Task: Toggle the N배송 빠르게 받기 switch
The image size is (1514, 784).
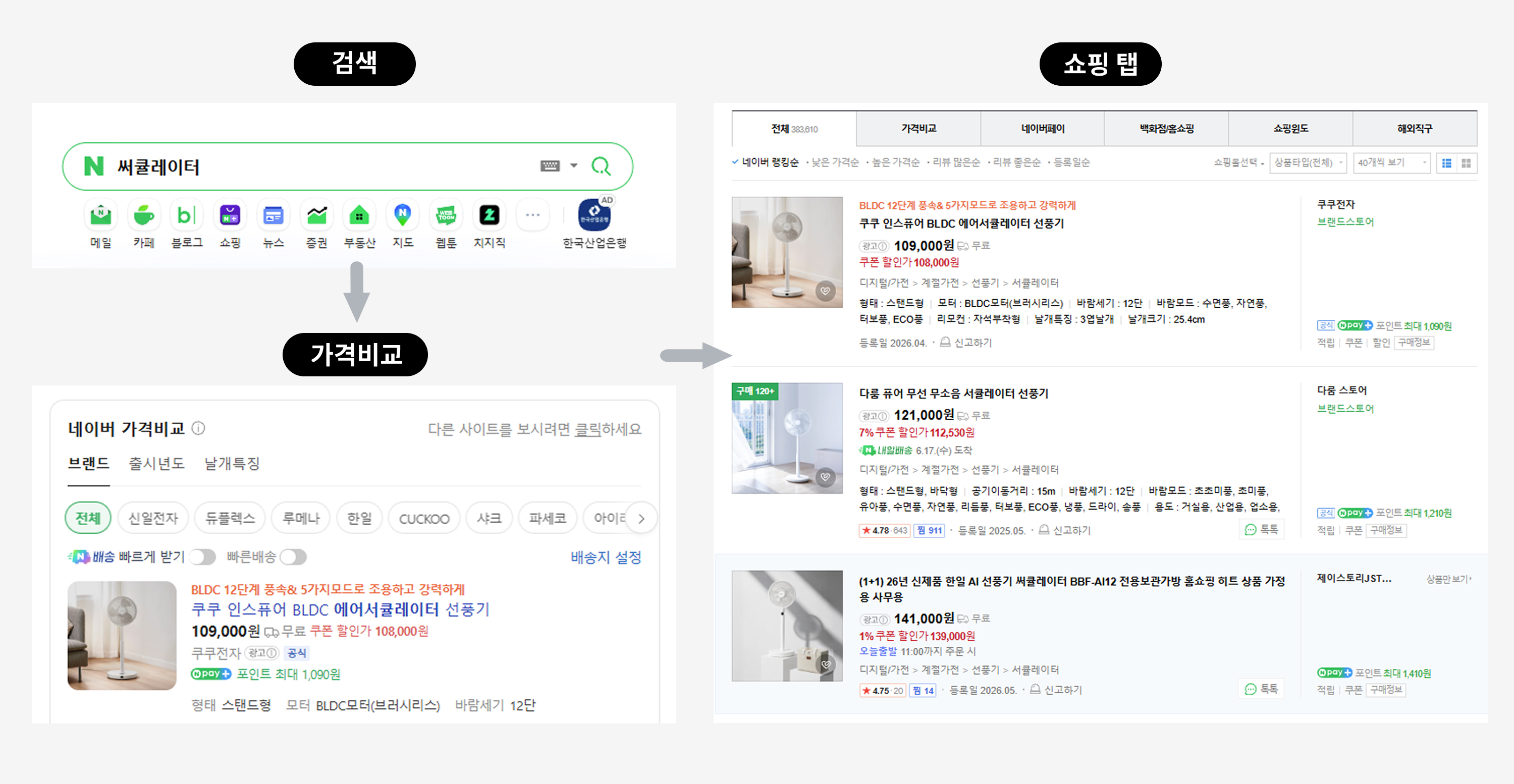Action: tap(203, 556)
